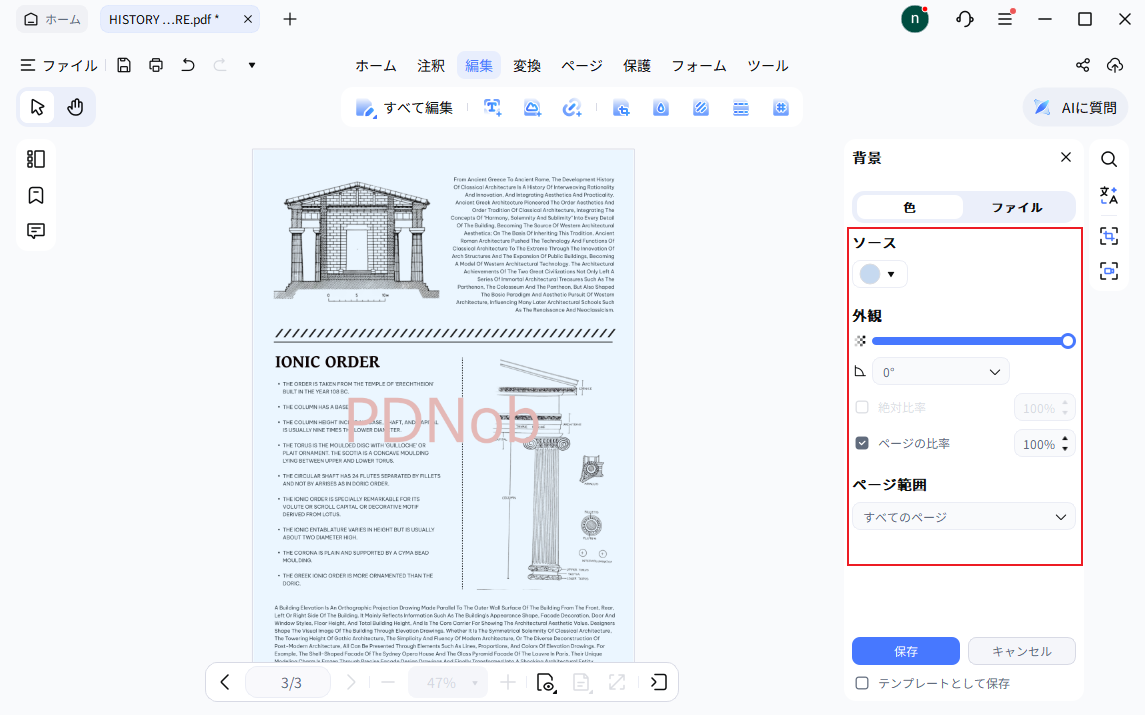
Task: Undo the last action
Action: tap(188, 65)
